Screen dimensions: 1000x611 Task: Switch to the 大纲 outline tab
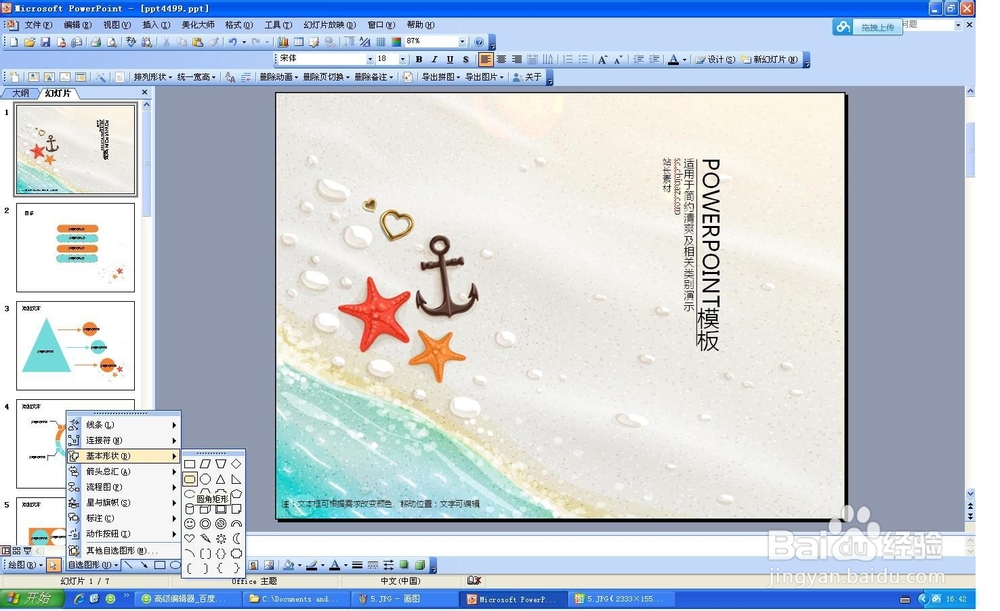coord(20,93)
